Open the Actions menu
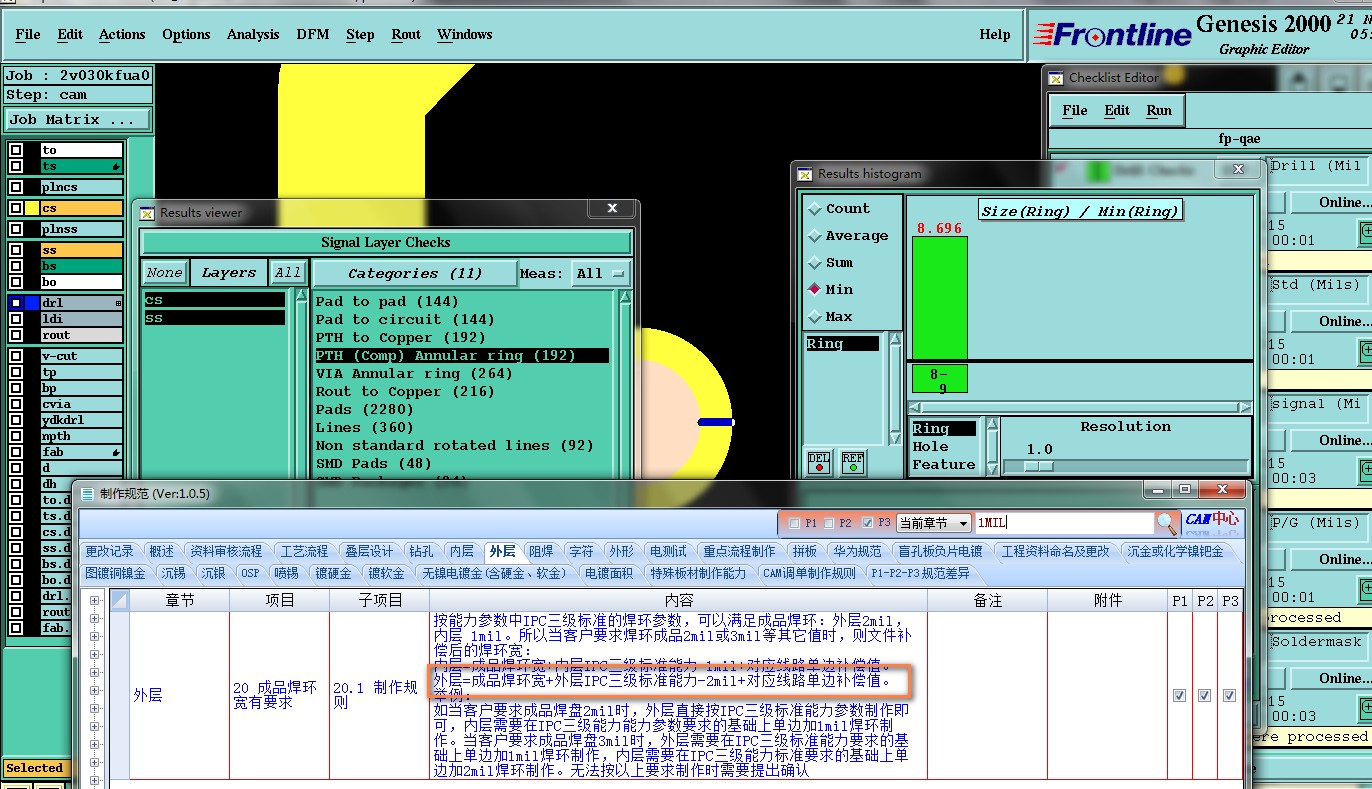 [122, 34]
